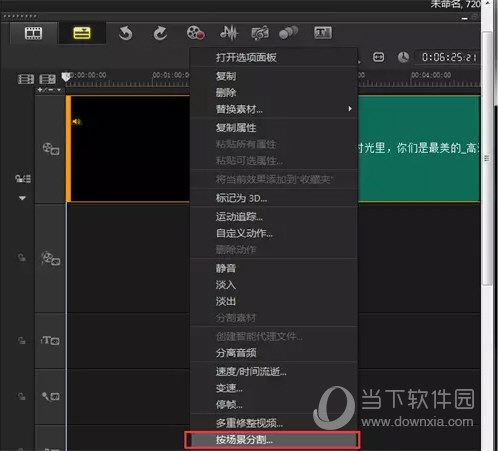Click the project duration timecode field
The width and height of the screenshot is (498, 451).
point(448,57)
